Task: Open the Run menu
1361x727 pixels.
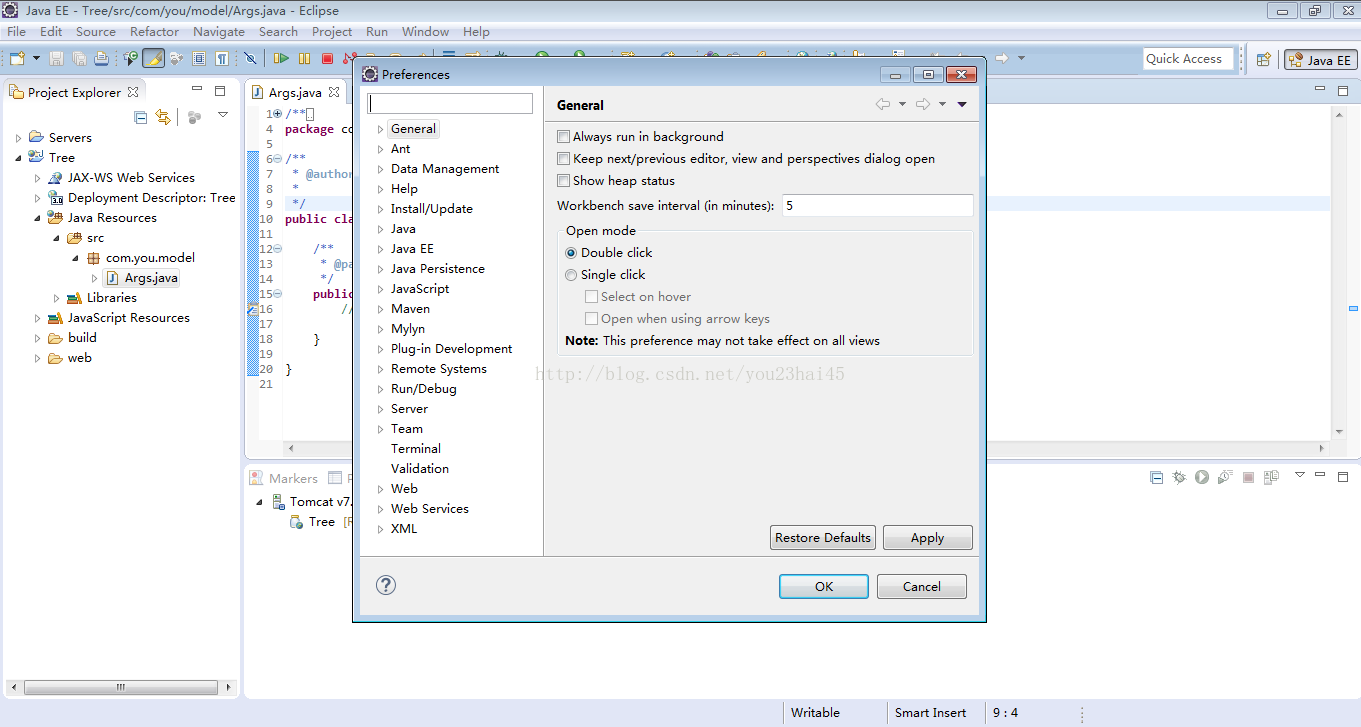Action: point(377,32)
